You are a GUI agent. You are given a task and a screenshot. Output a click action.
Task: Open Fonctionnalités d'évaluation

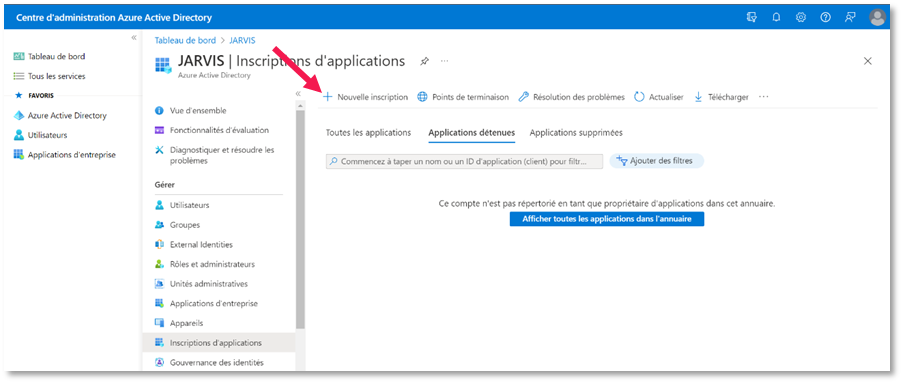219,130
